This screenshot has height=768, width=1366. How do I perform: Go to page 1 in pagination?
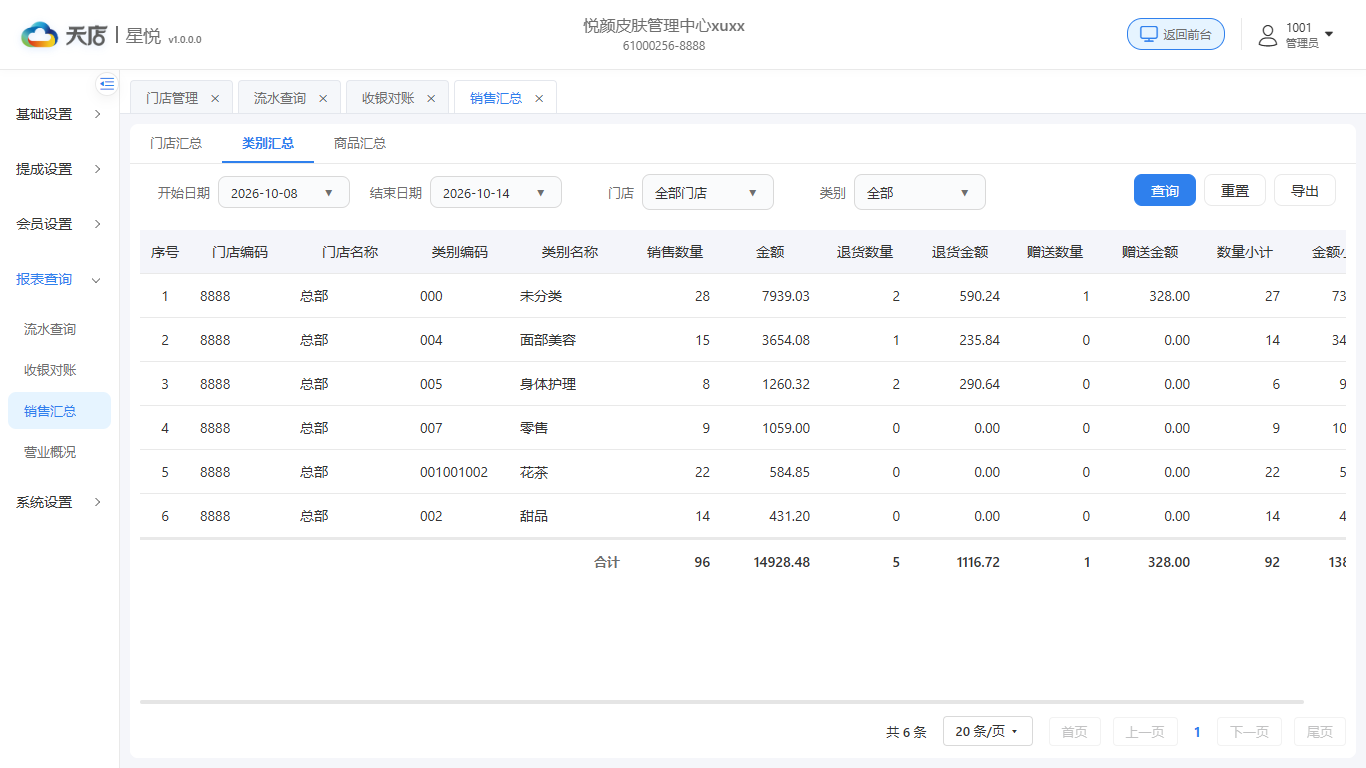pyautogui.click(x=1197, y=732)
